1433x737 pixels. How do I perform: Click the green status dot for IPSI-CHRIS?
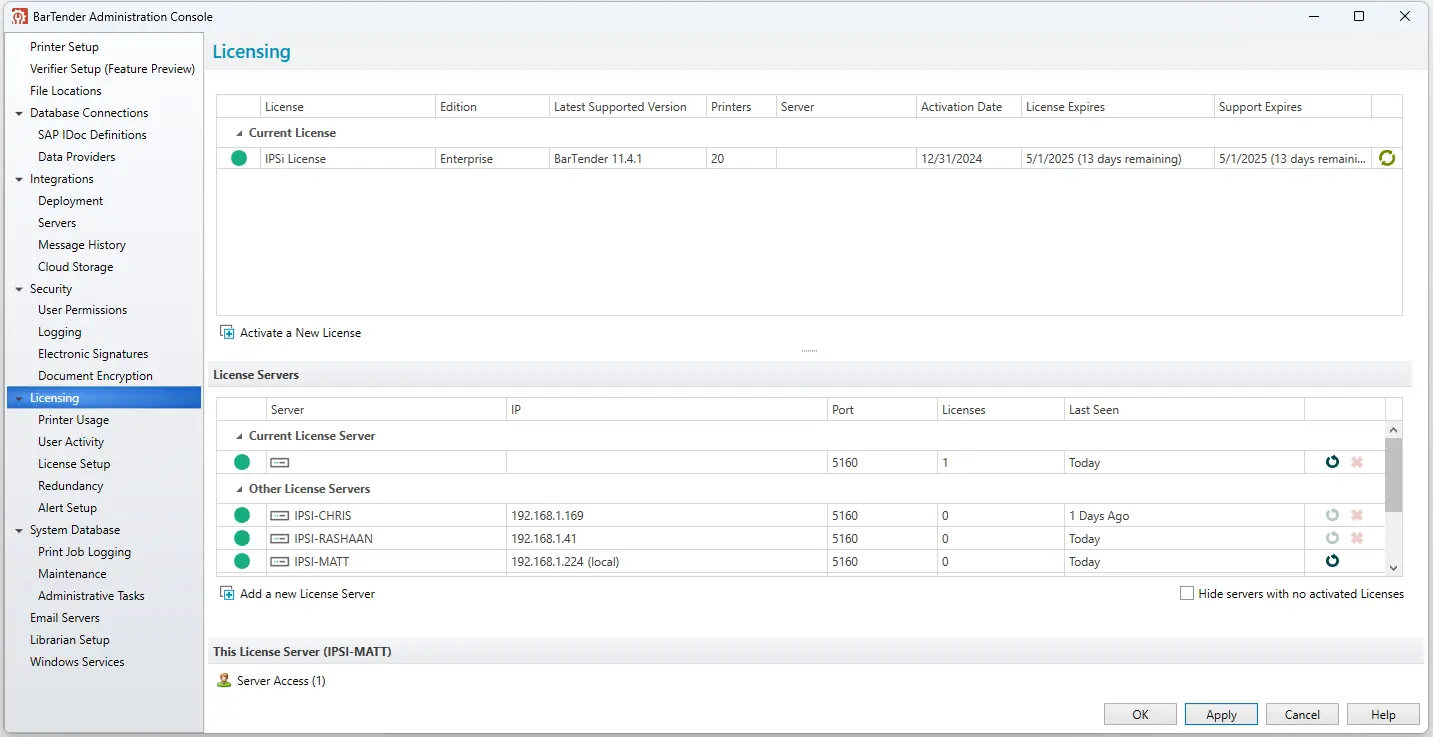242,515
